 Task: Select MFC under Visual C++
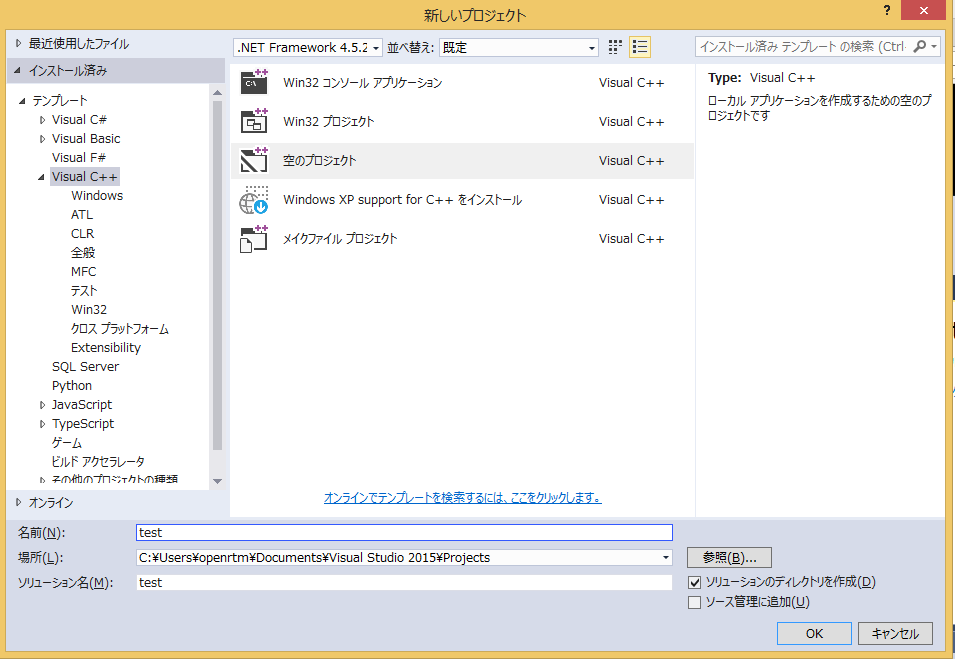84,272
